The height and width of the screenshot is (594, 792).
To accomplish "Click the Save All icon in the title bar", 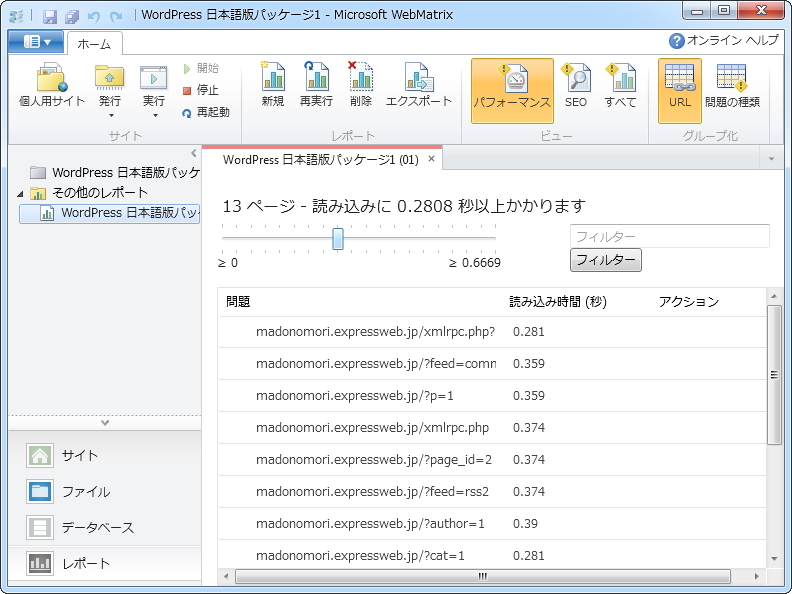I will 72,16.
